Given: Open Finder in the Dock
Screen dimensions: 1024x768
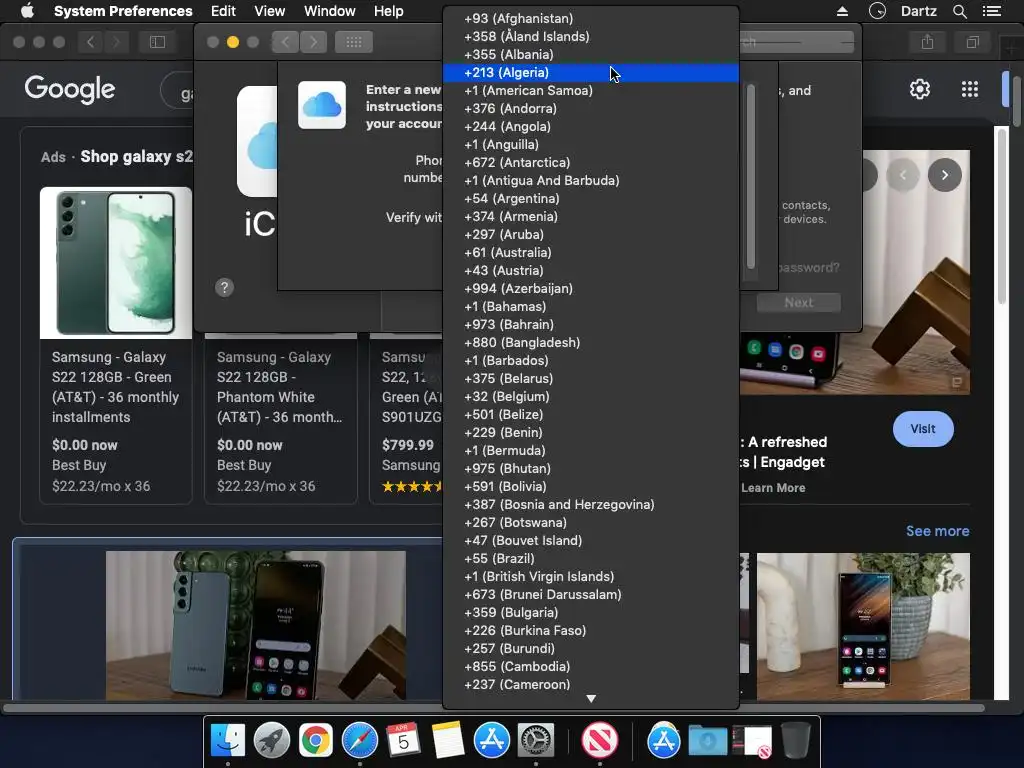Looking at the screenshot, I should click(x=227, y=741).
